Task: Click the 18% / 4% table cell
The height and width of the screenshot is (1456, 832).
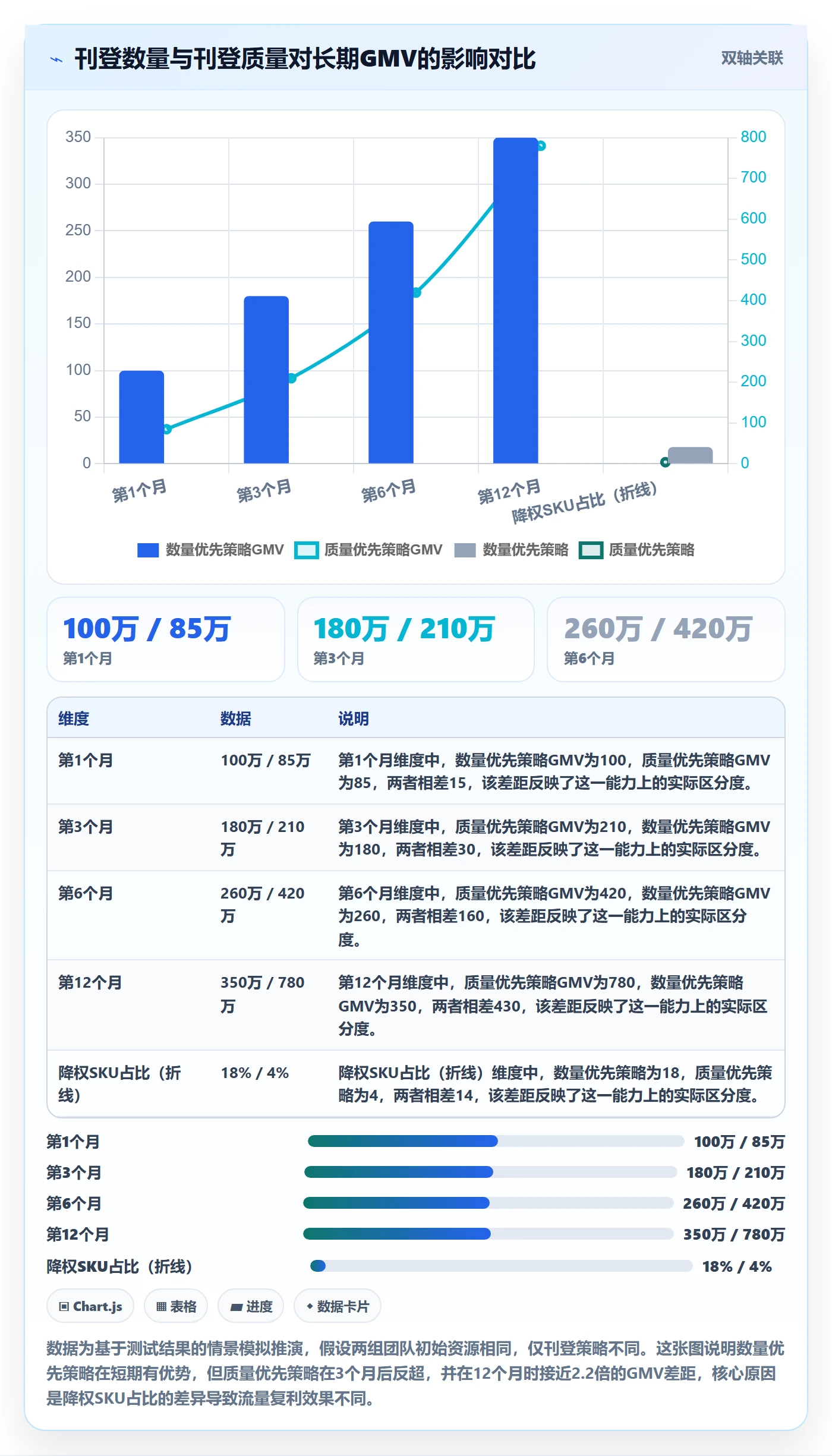Action: point(255,1073)
